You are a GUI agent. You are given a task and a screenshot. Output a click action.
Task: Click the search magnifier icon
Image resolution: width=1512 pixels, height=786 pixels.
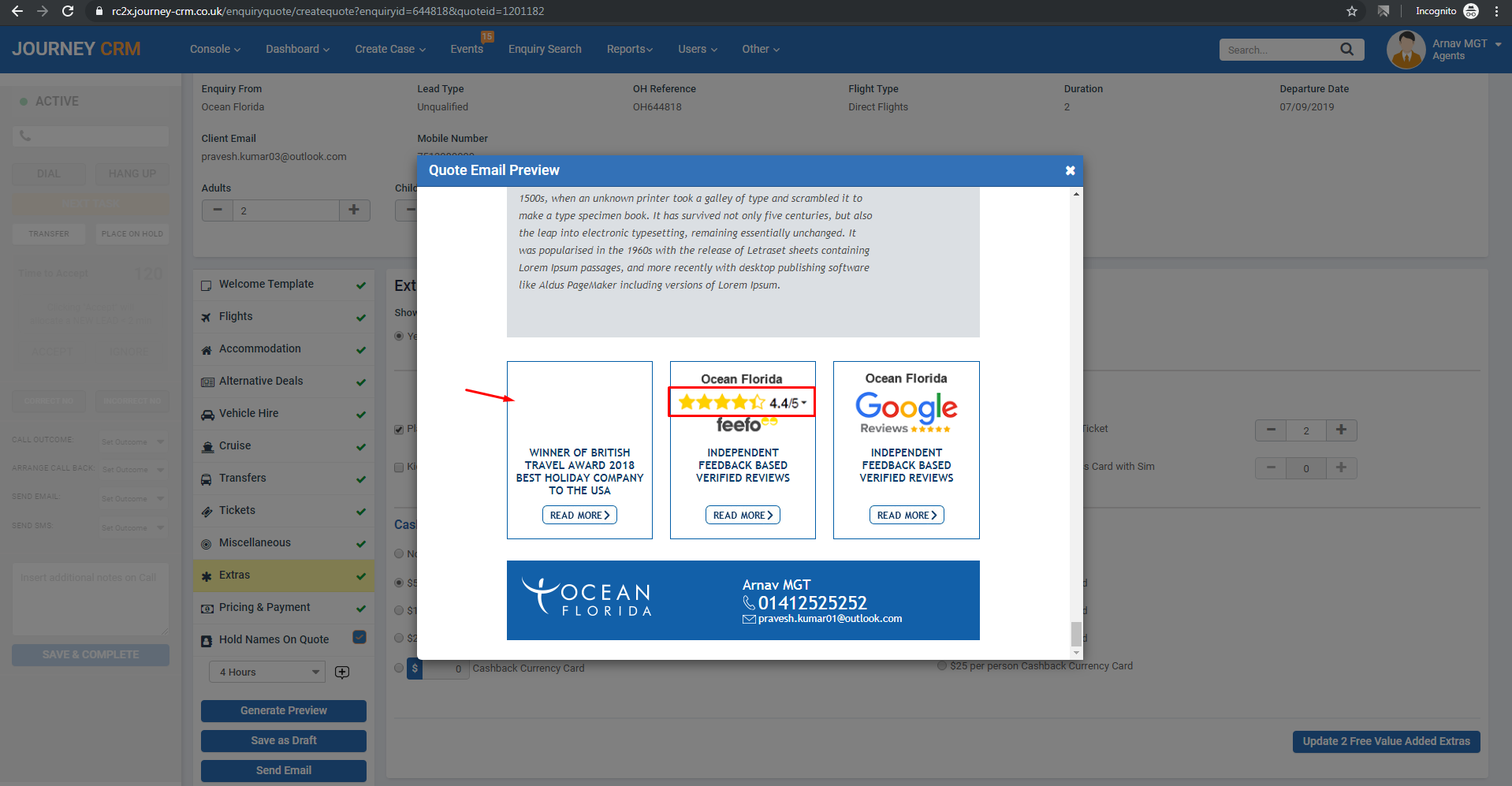pos(1346,49)
